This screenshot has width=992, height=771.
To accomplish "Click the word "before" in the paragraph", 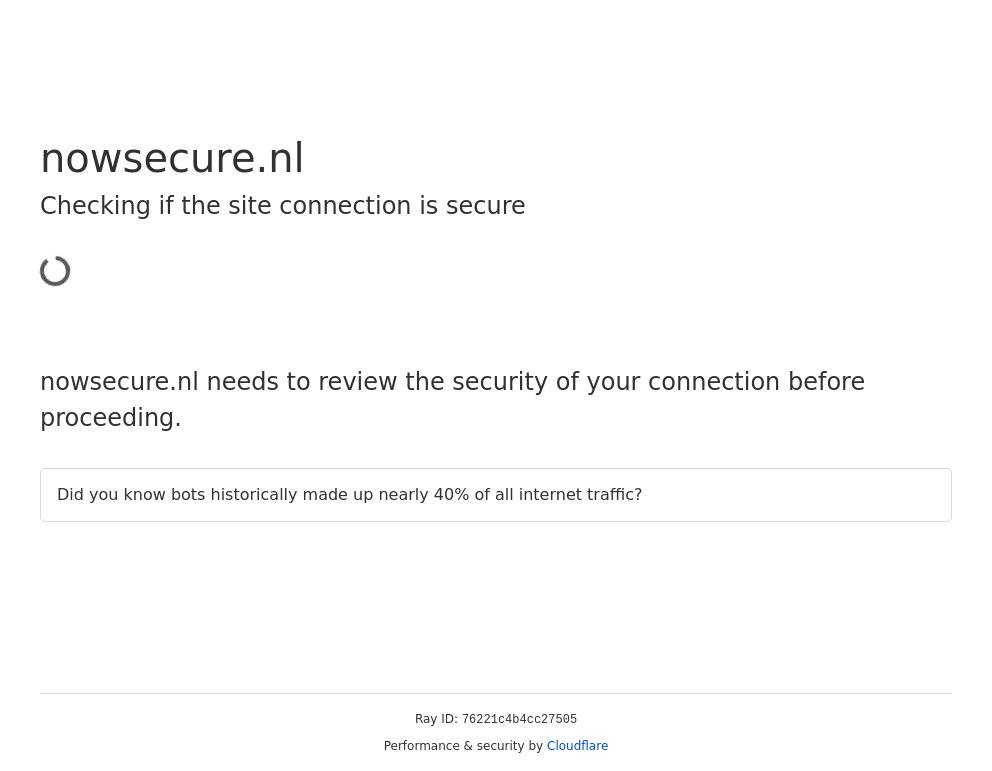I will point(826,382).
